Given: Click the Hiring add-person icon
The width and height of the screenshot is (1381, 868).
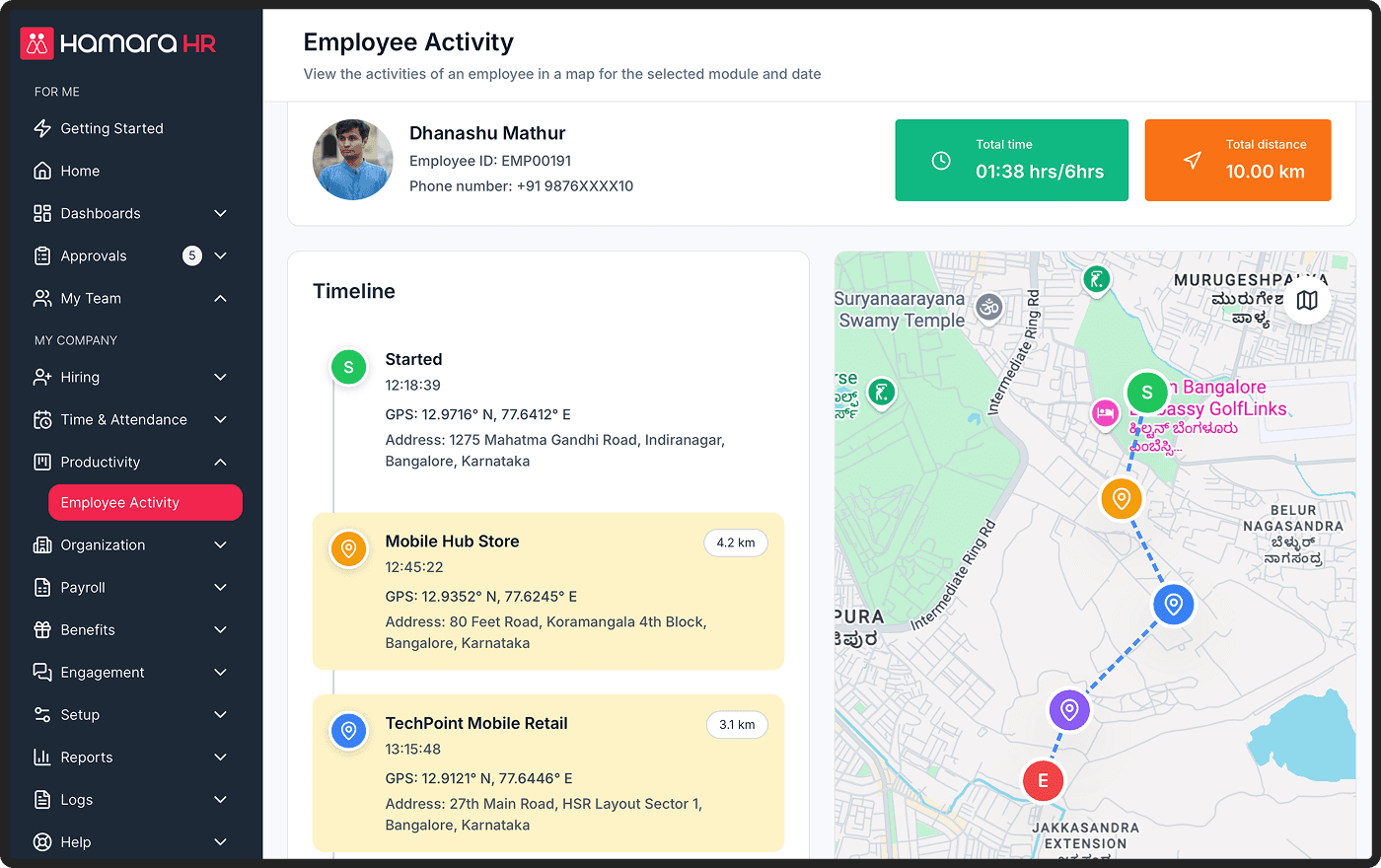Looking at the screenshot, I should tap(42, 377).
